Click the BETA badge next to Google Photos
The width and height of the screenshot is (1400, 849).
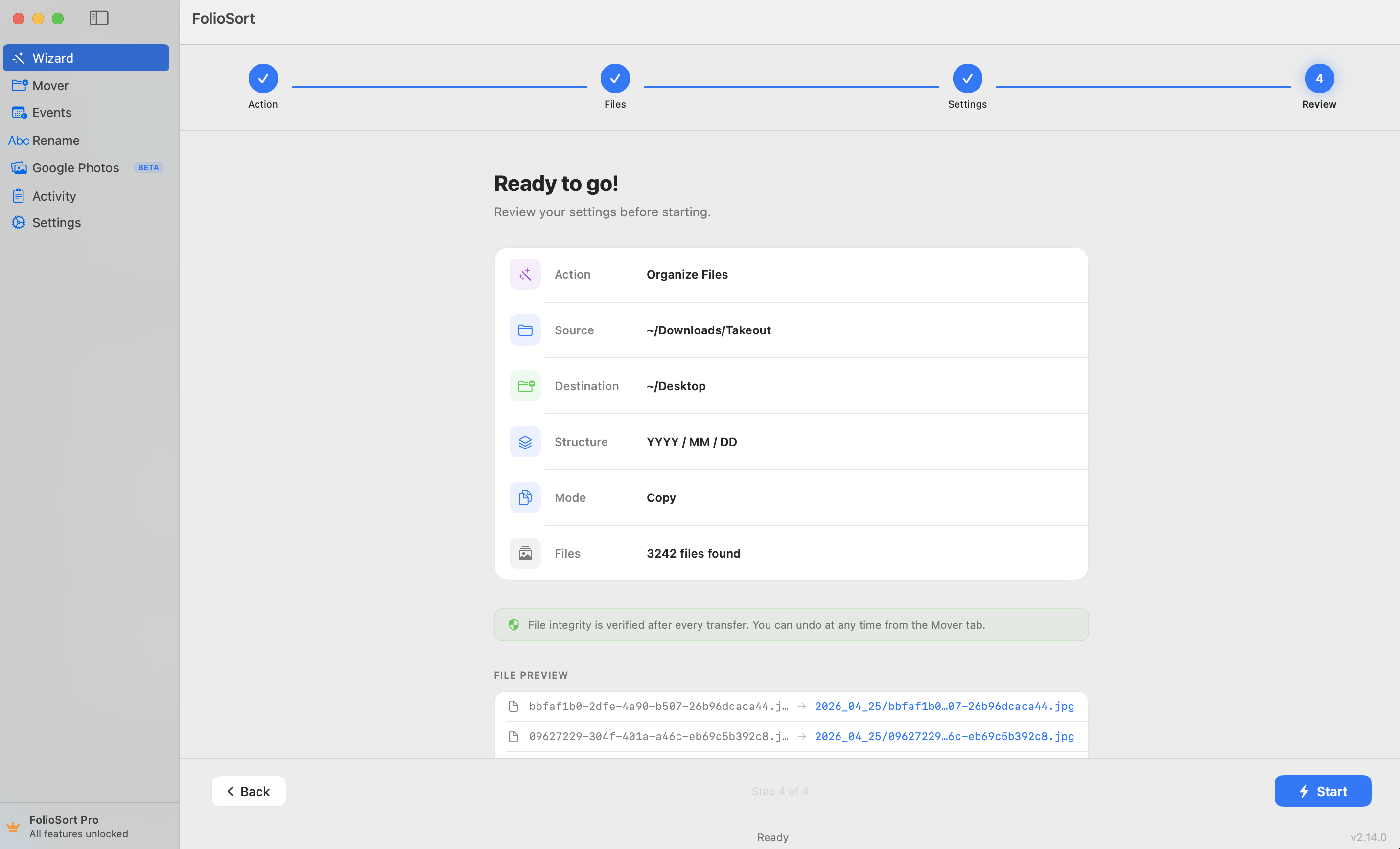pos(148,167)
